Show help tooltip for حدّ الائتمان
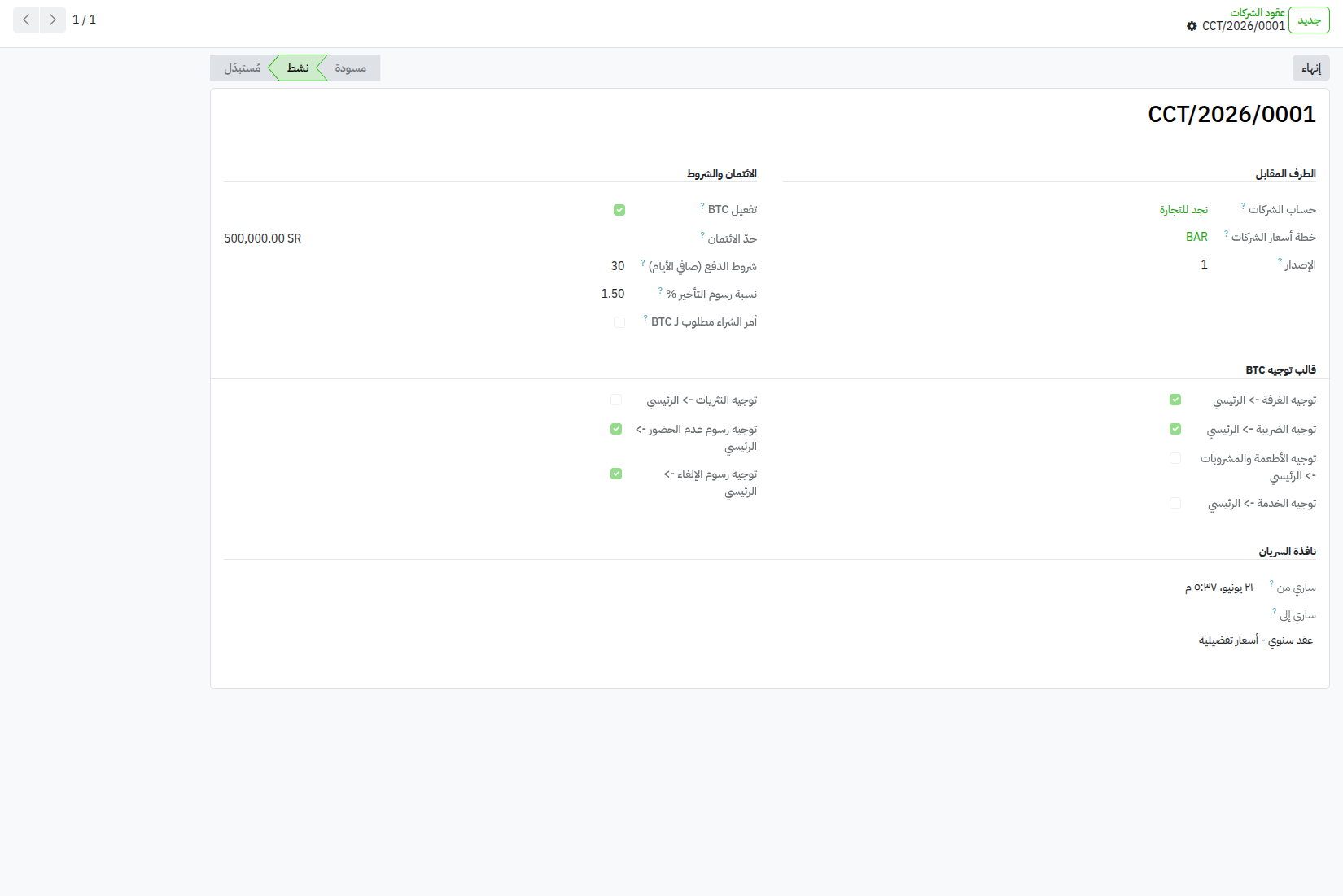Image resolution: width=1343 pixels, height=896 pixels. 702,235
